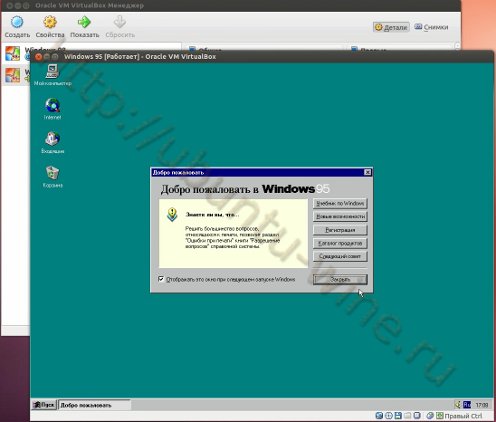The height and width of the screenshot is (422, 496).
Task: Click the VirtualBox hard disk activity status icon
Action: (379, 416)
